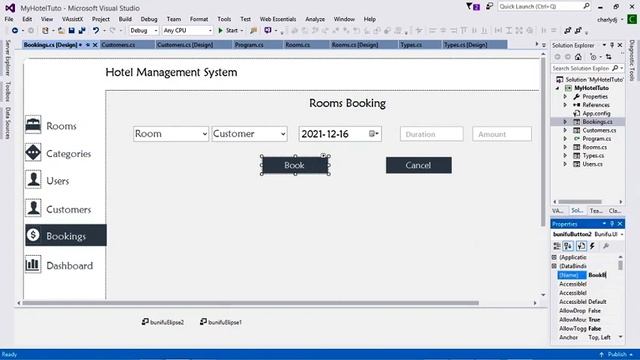Select App.config in Solution Explorer
This screenshot has height=360, width=640.
[596, 113]
